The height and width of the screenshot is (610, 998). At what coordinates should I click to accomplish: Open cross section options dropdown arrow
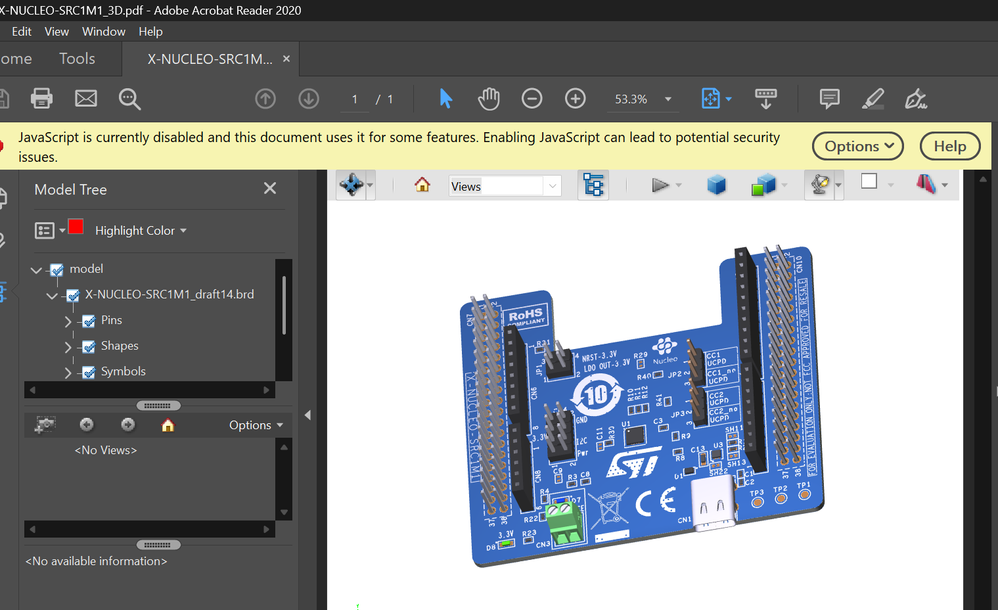(x=945, y=185)
